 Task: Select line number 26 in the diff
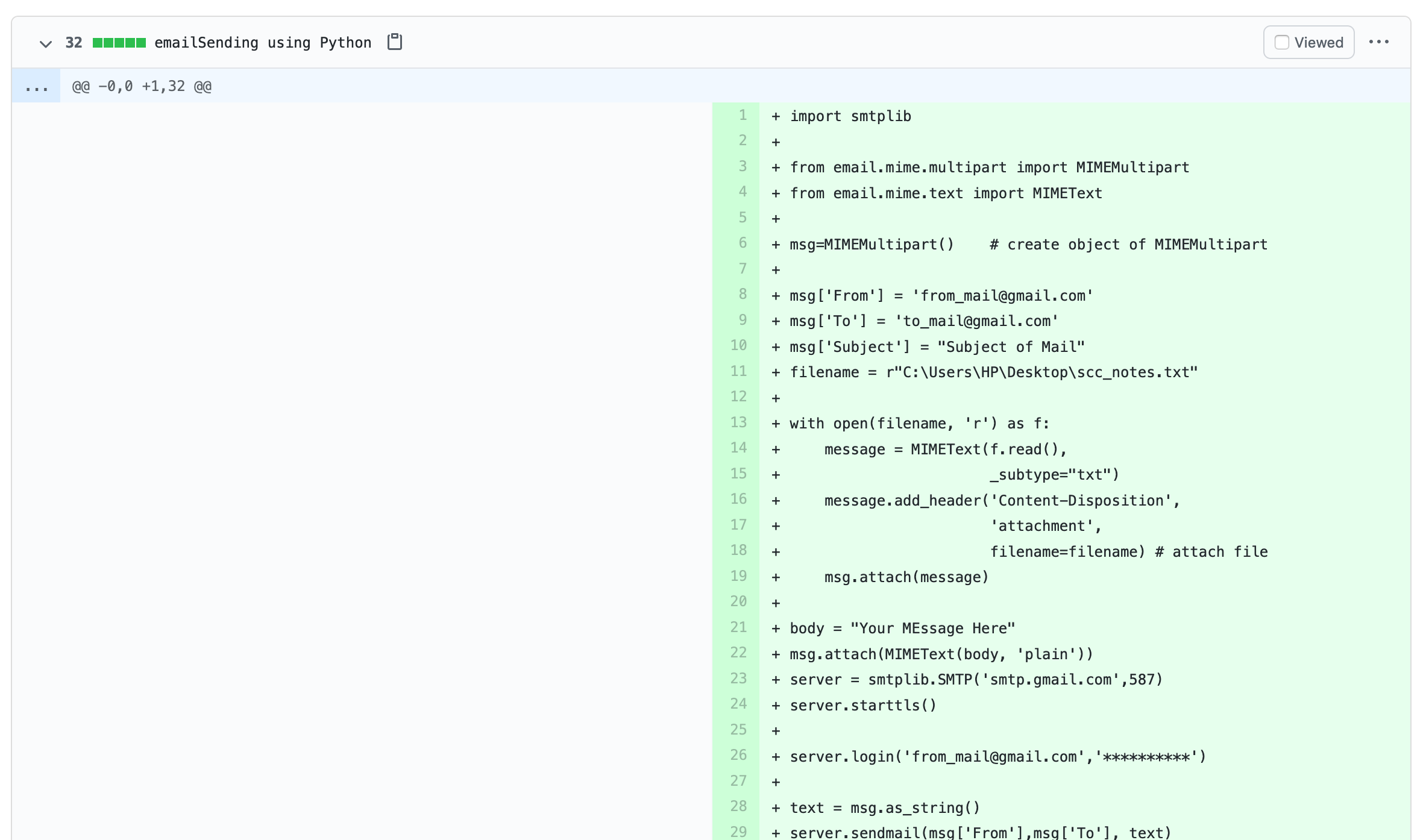738,755
